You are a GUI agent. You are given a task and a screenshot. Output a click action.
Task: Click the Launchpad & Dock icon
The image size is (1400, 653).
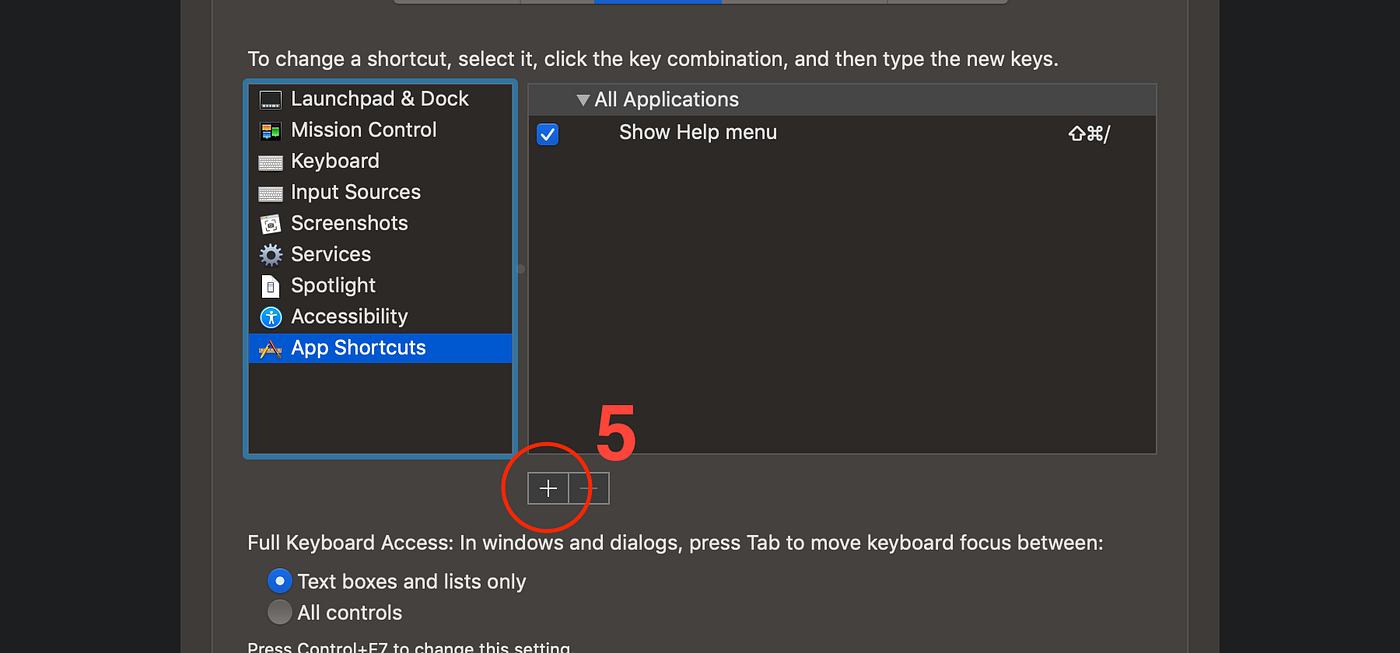(x=270, y=99)
